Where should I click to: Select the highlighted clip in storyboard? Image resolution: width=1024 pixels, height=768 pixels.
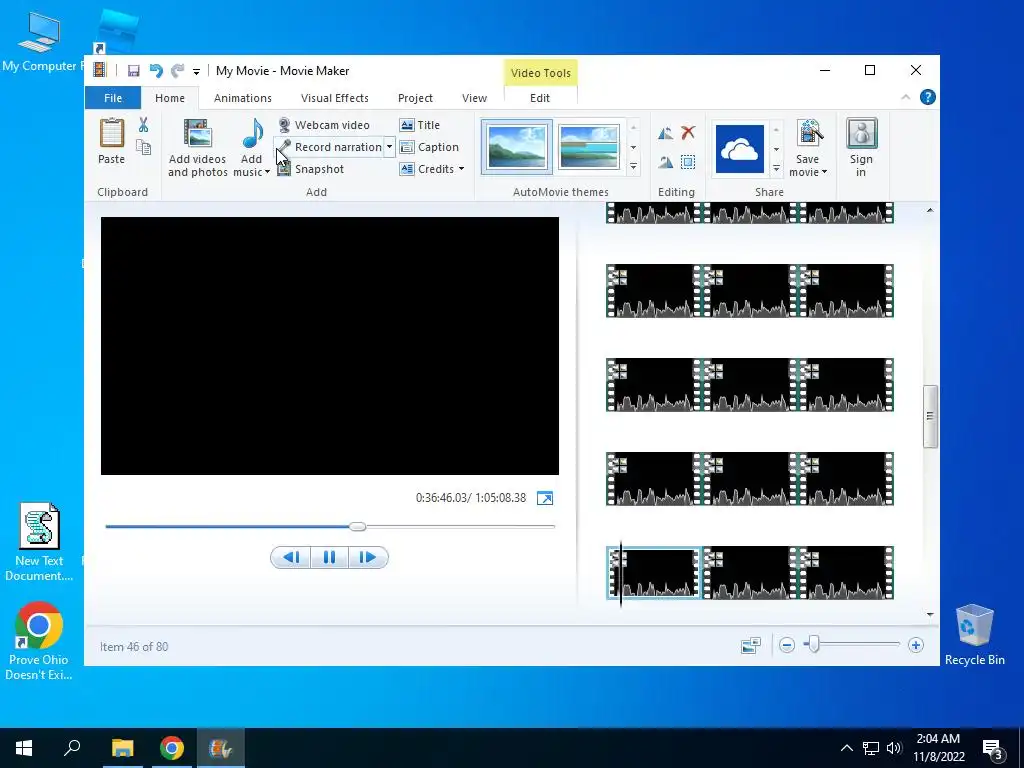tap(654, 573)
